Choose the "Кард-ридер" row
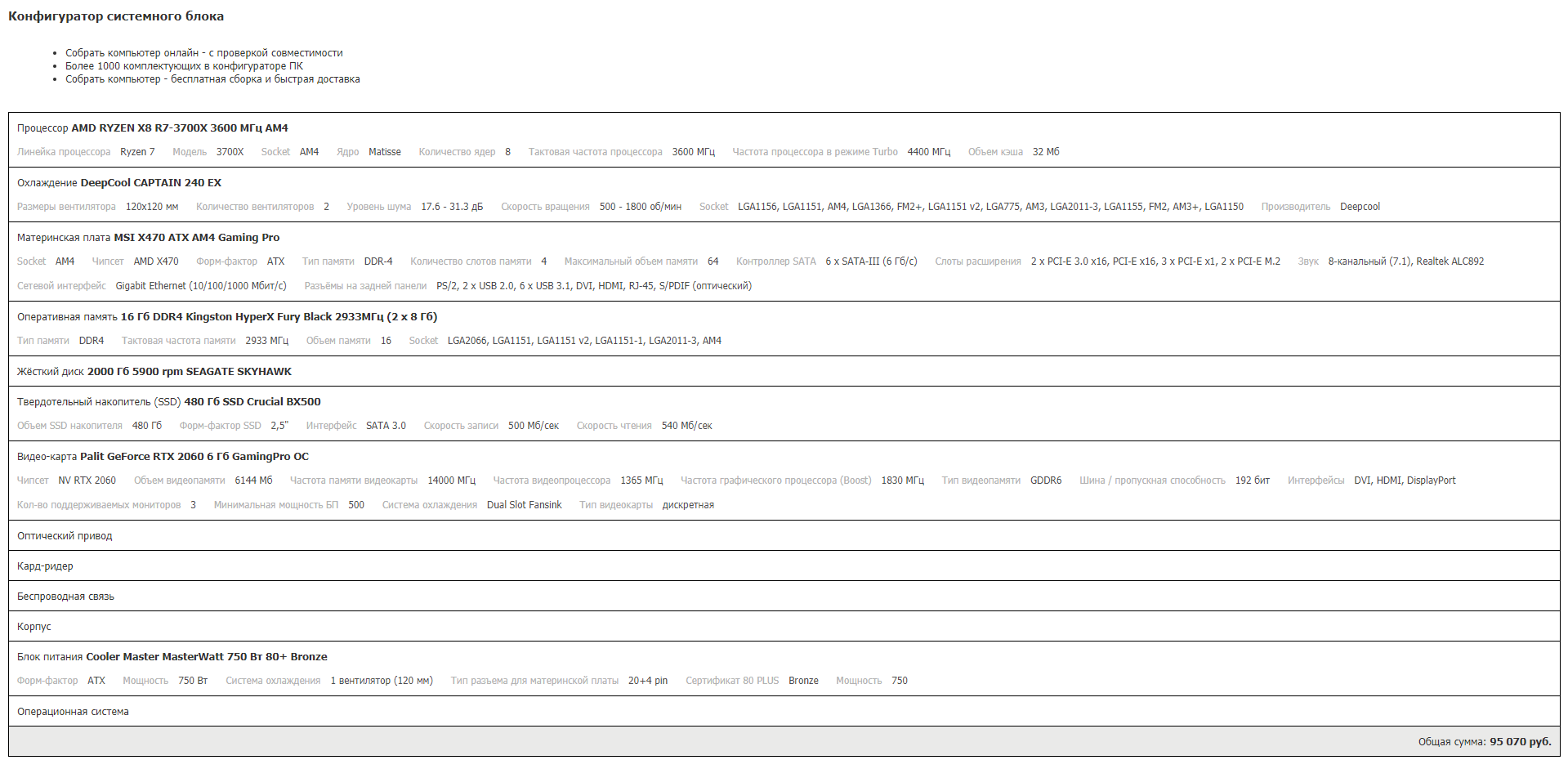 tap(784, 566)
